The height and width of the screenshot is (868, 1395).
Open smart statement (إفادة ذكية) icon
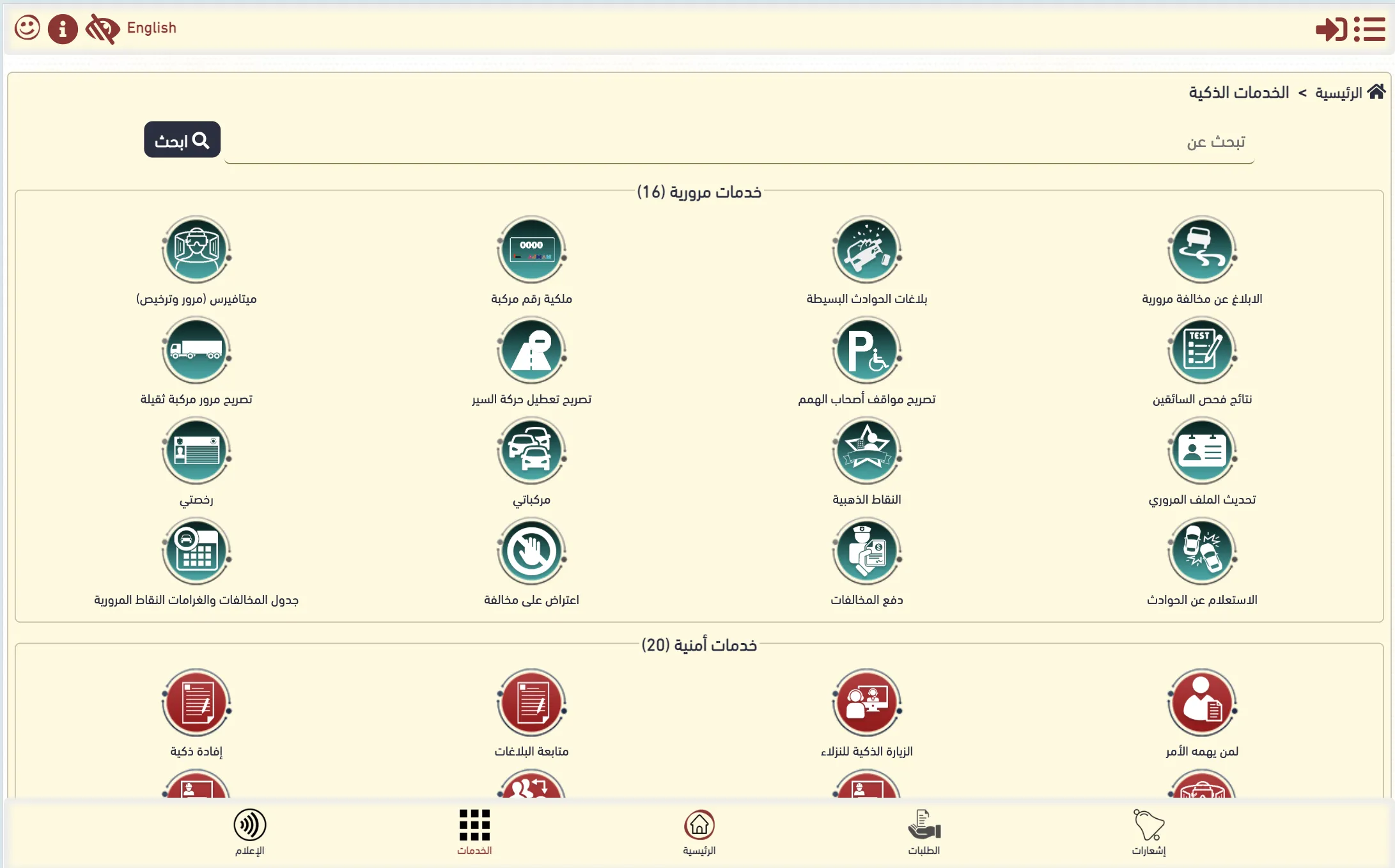pos(196,702)
